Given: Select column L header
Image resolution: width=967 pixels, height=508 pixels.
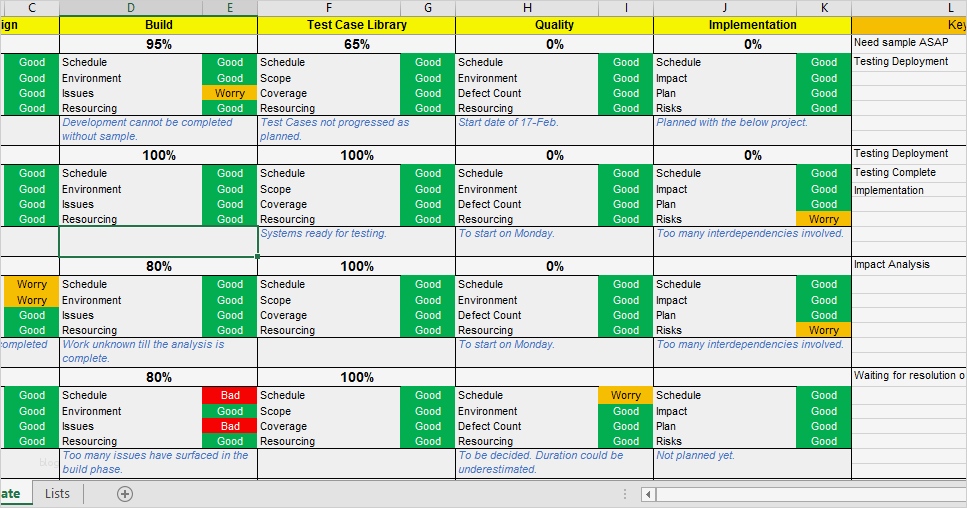Looking at the screenshot, I should point(910,8).
